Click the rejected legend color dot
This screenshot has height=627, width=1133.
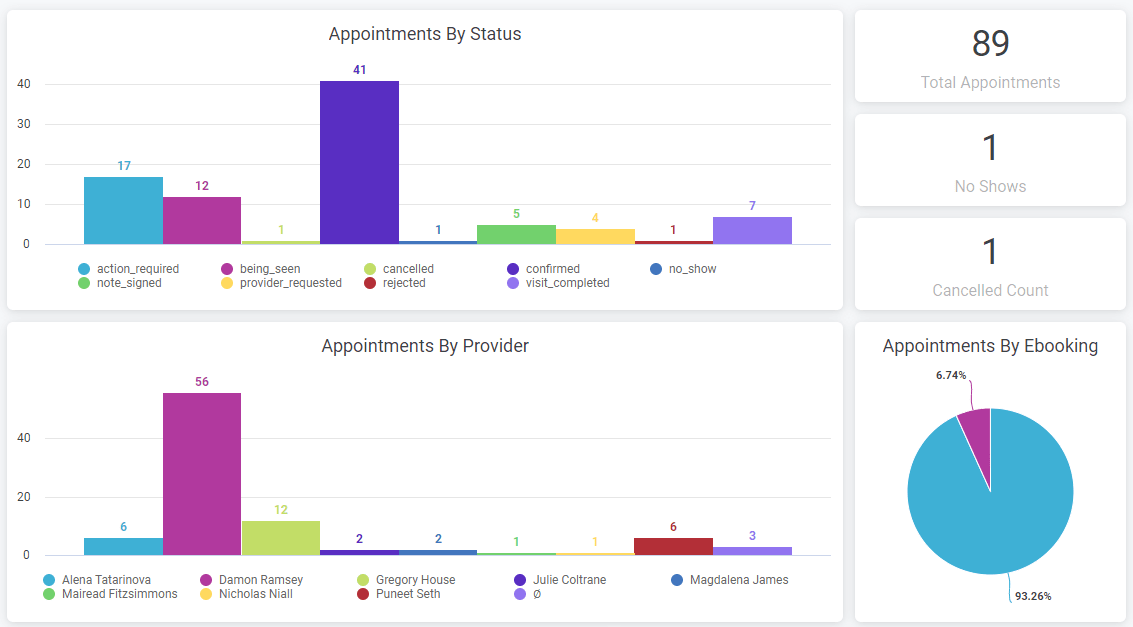370,283
